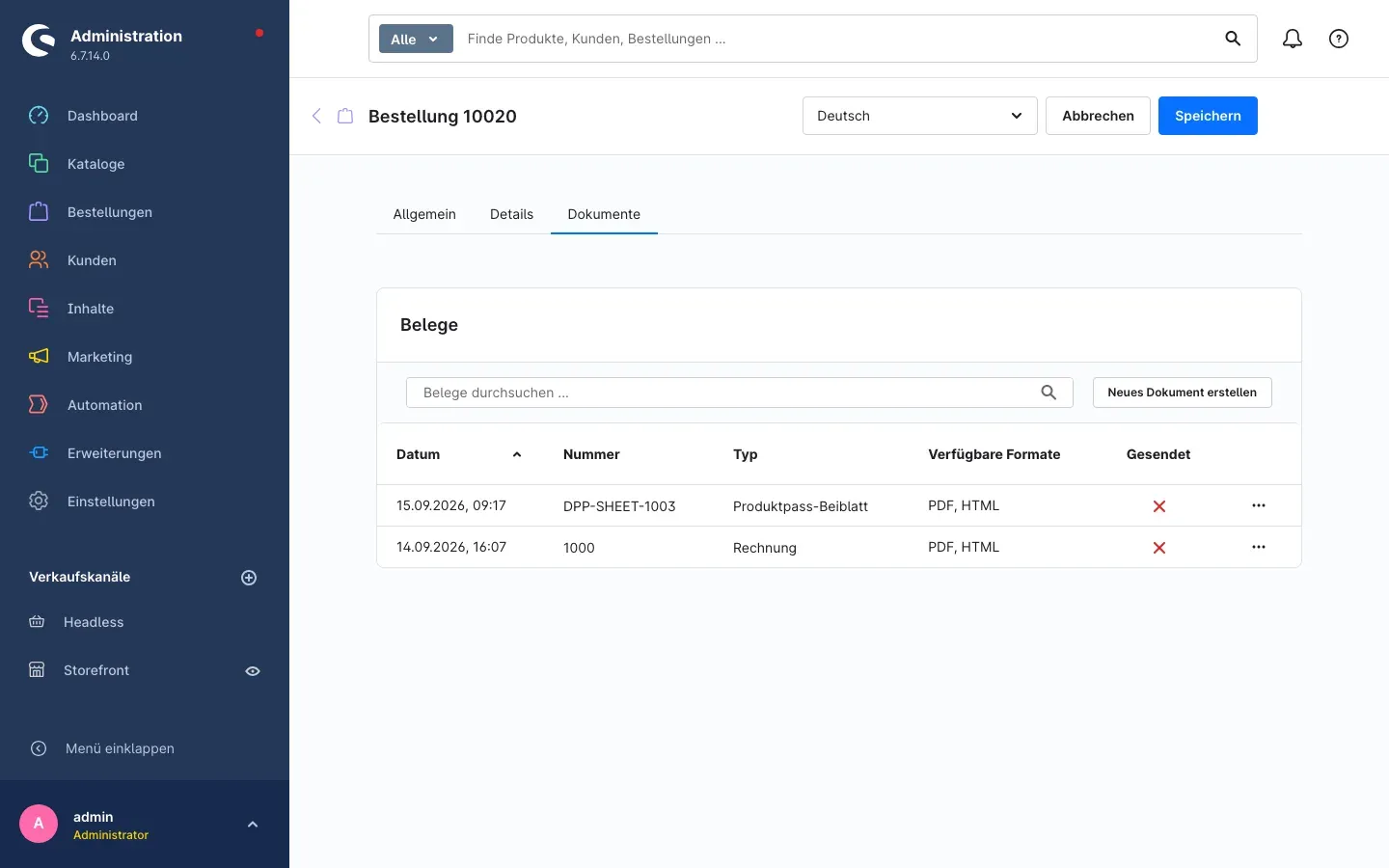Image resolution: width=1389 pixels, height=868 pixels.
Task: Select the Dokumente tab
Action: tap(604, 214)
